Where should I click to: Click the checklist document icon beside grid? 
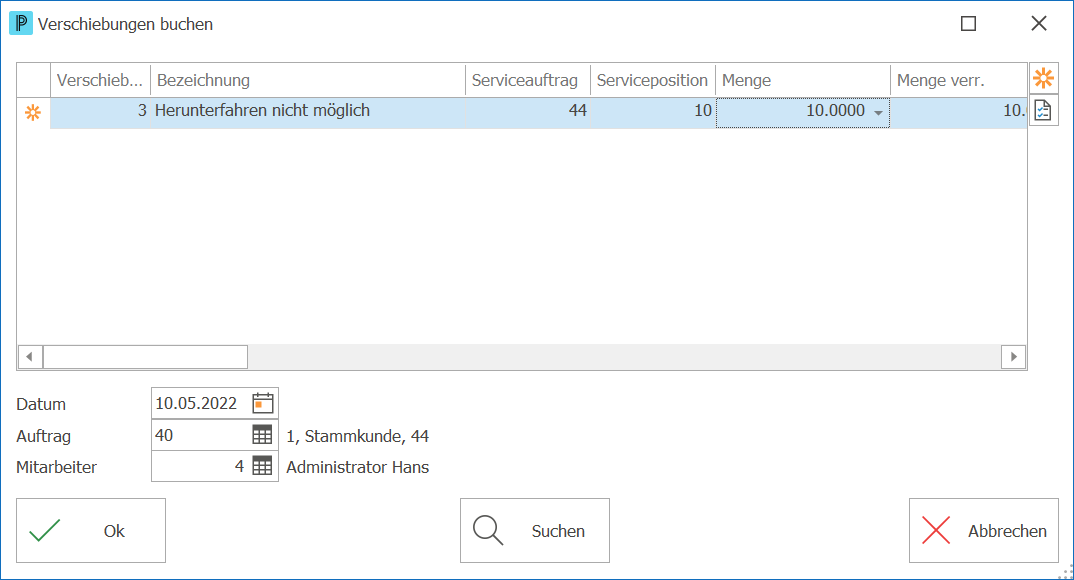pos(1043,110)
